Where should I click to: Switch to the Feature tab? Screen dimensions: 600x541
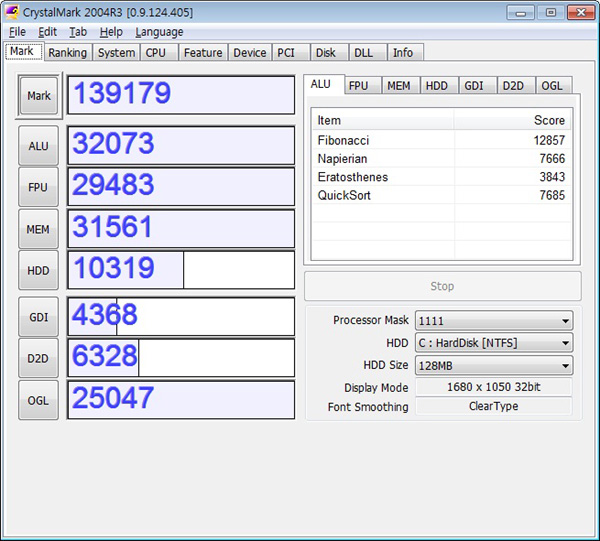click(x=203, y=52)
